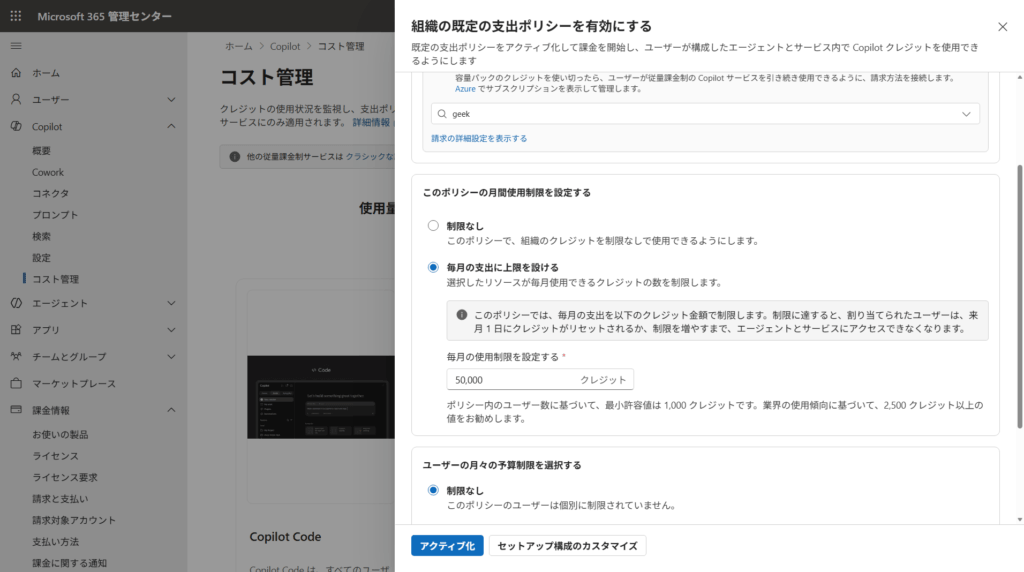The image size is (1024, 572).
Task: Select 制限なし for monthly usage limit
Action: pyautogui.click(x=433, y=226)
